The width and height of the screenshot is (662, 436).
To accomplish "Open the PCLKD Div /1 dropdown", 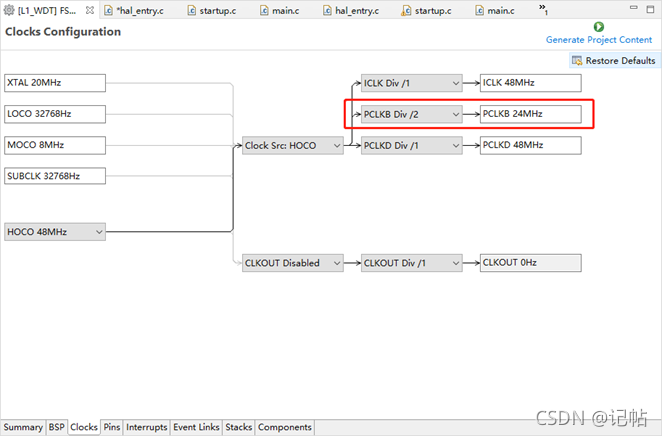I will tap(412, 145).
